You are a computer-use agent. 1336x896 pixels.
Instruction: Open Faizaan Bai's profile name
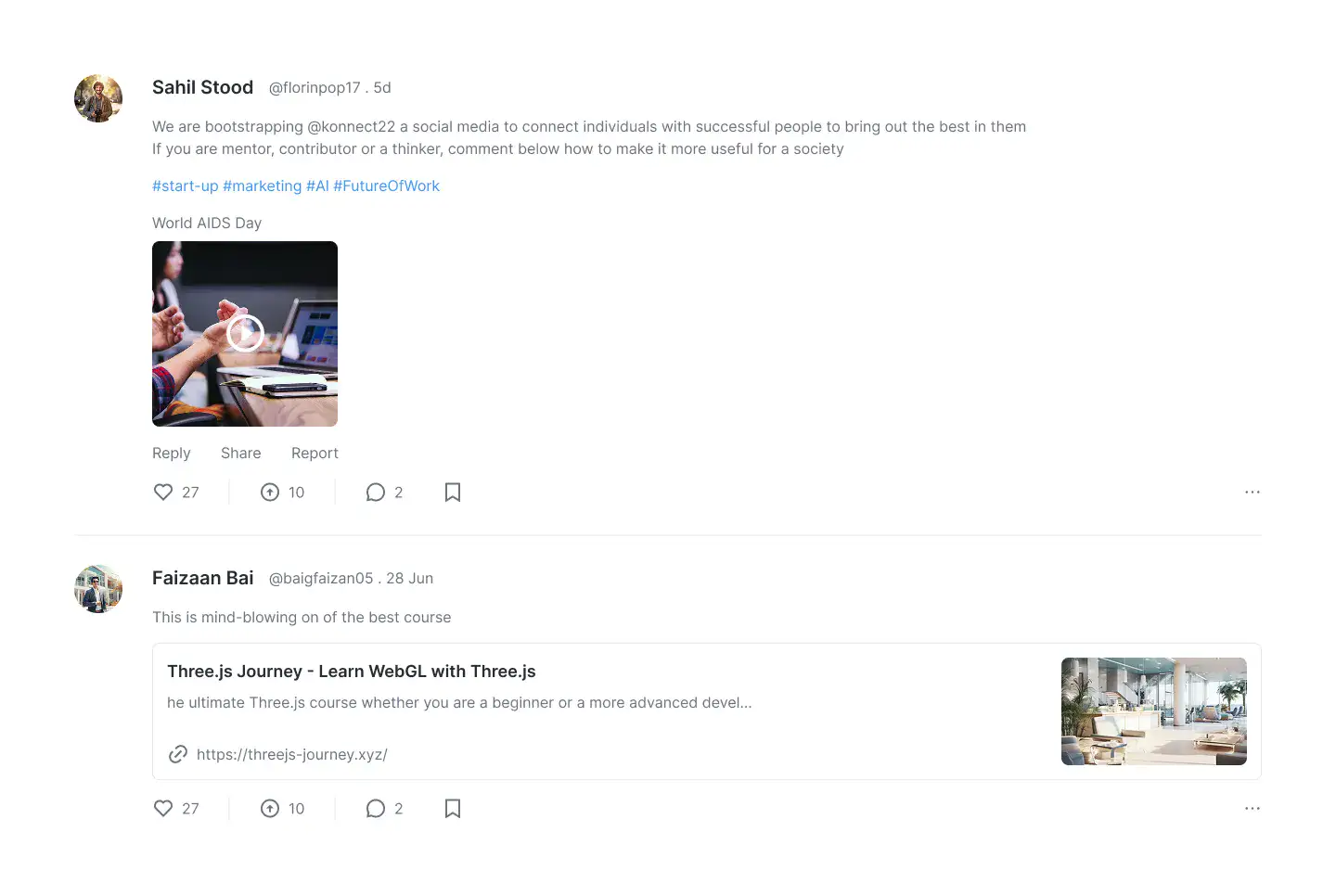(203, 578)
